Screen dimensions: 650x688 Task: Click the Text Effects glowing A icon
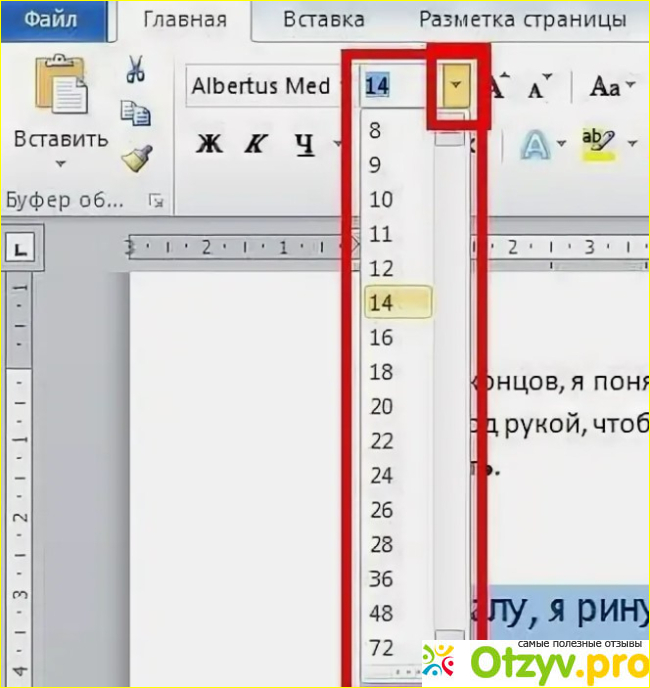tap(537, 146)
